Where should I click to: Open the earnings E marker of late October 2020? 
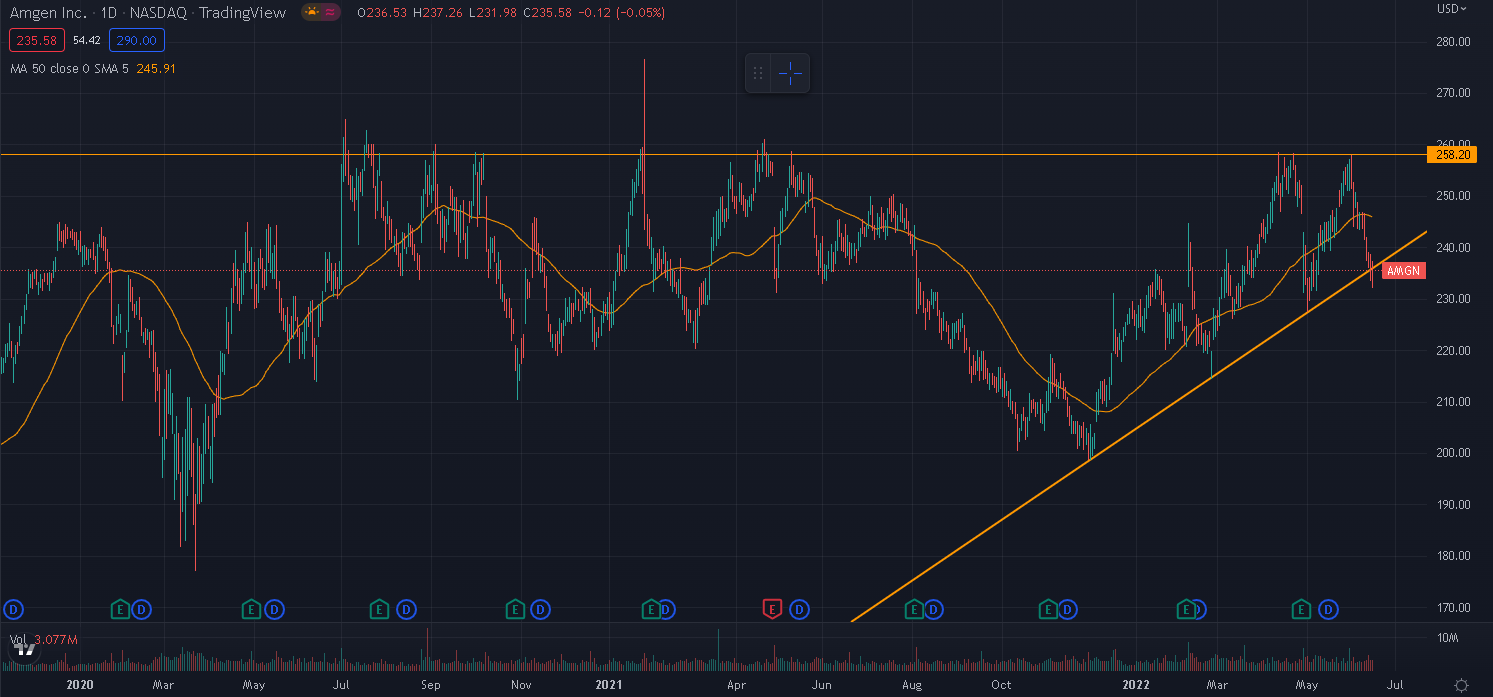516,608
